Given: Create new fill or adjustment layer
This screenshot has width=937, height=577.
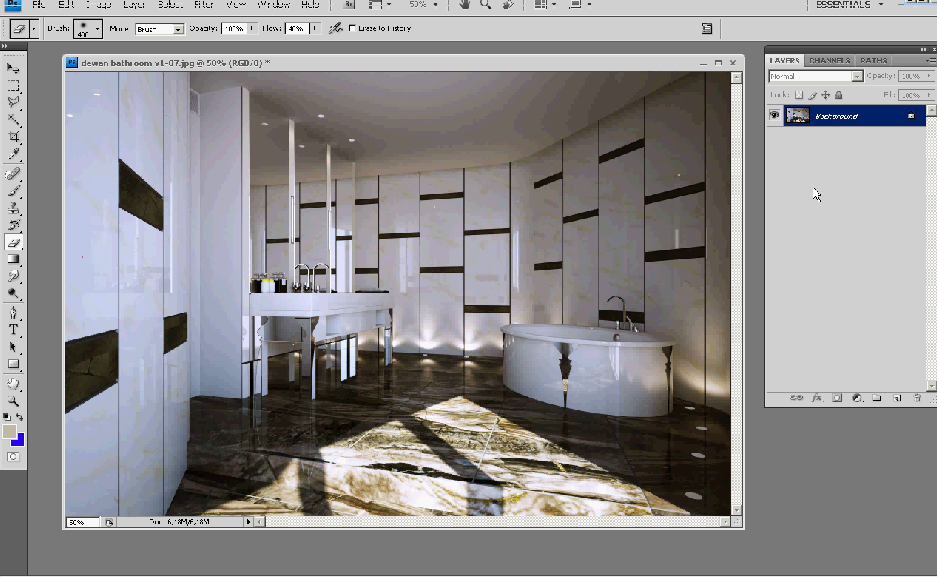Looking at the screenshot, I should [856, 398].
